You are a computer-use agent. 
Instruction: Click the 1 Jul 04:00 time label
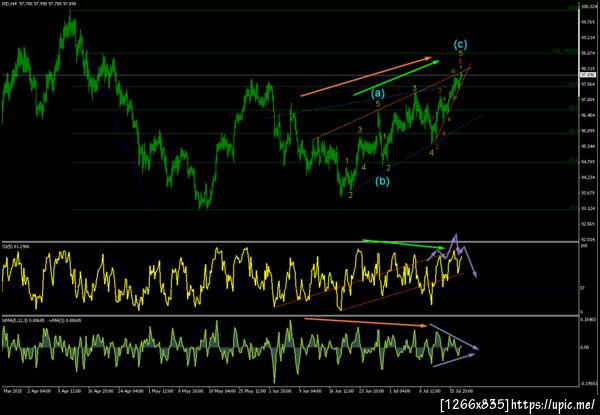[401, 391]
